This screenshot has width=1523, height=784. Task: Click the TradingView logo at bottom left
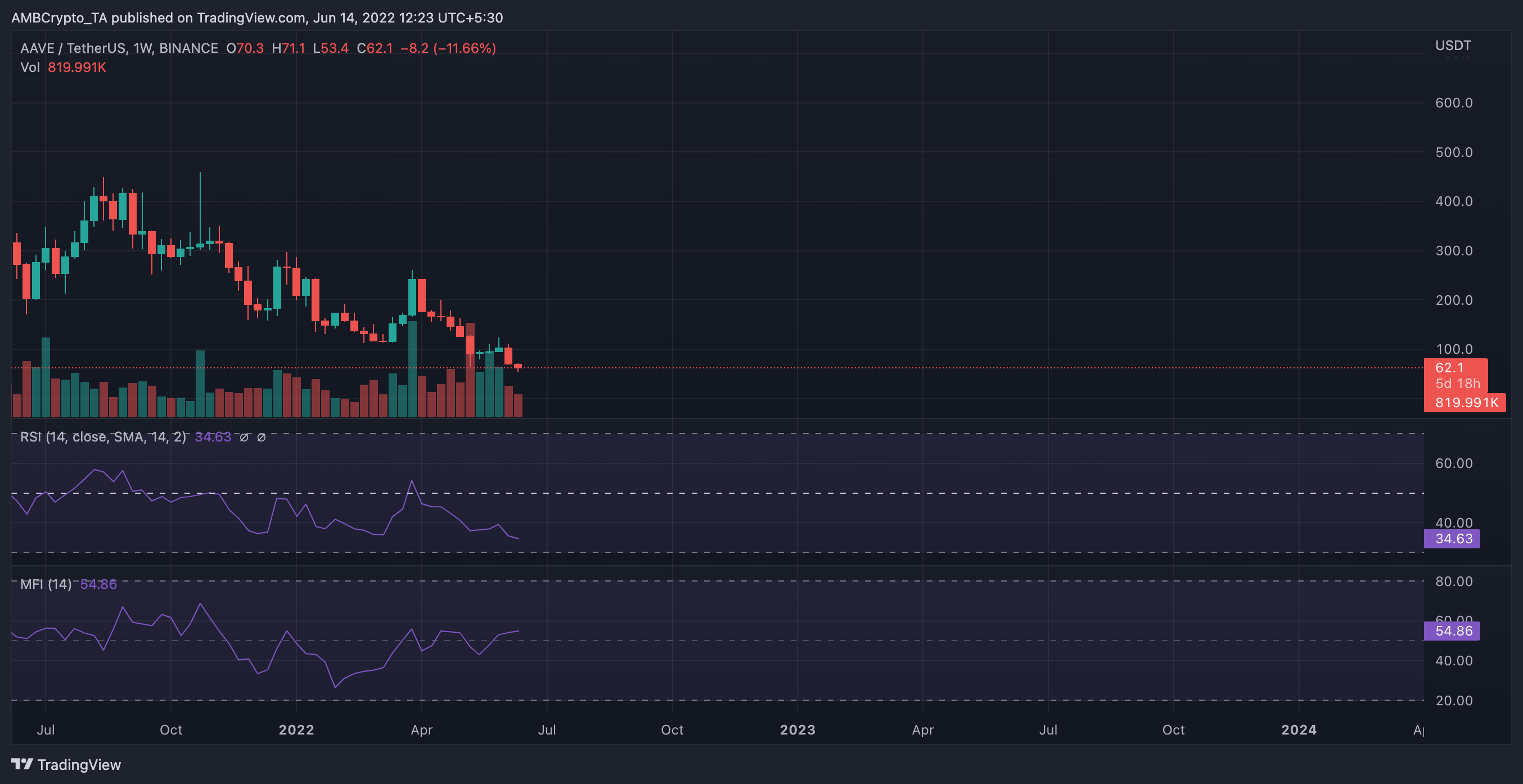pyautogui.click(x=66, y=764)
